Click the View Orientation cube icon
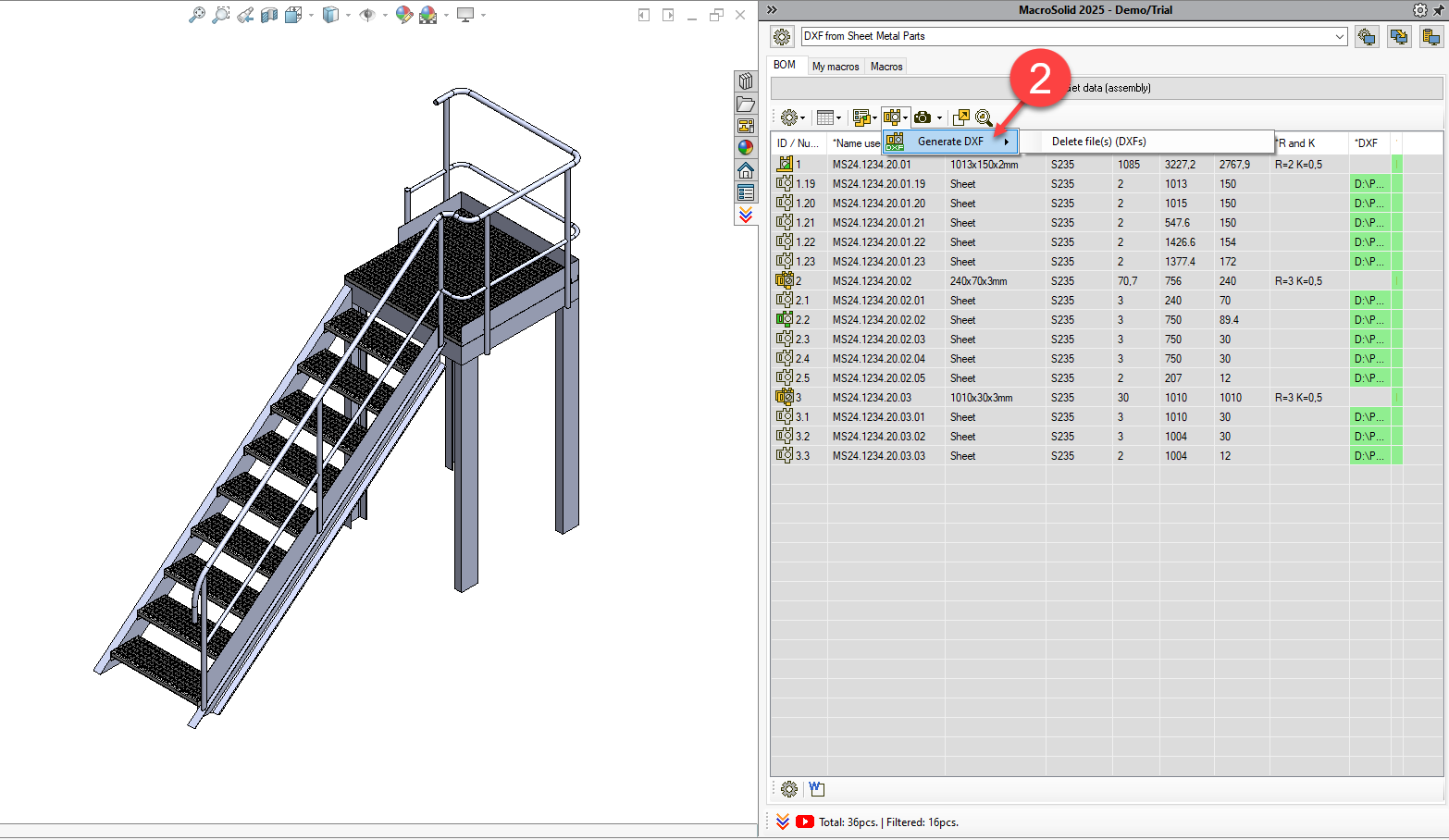 (293, 15)
